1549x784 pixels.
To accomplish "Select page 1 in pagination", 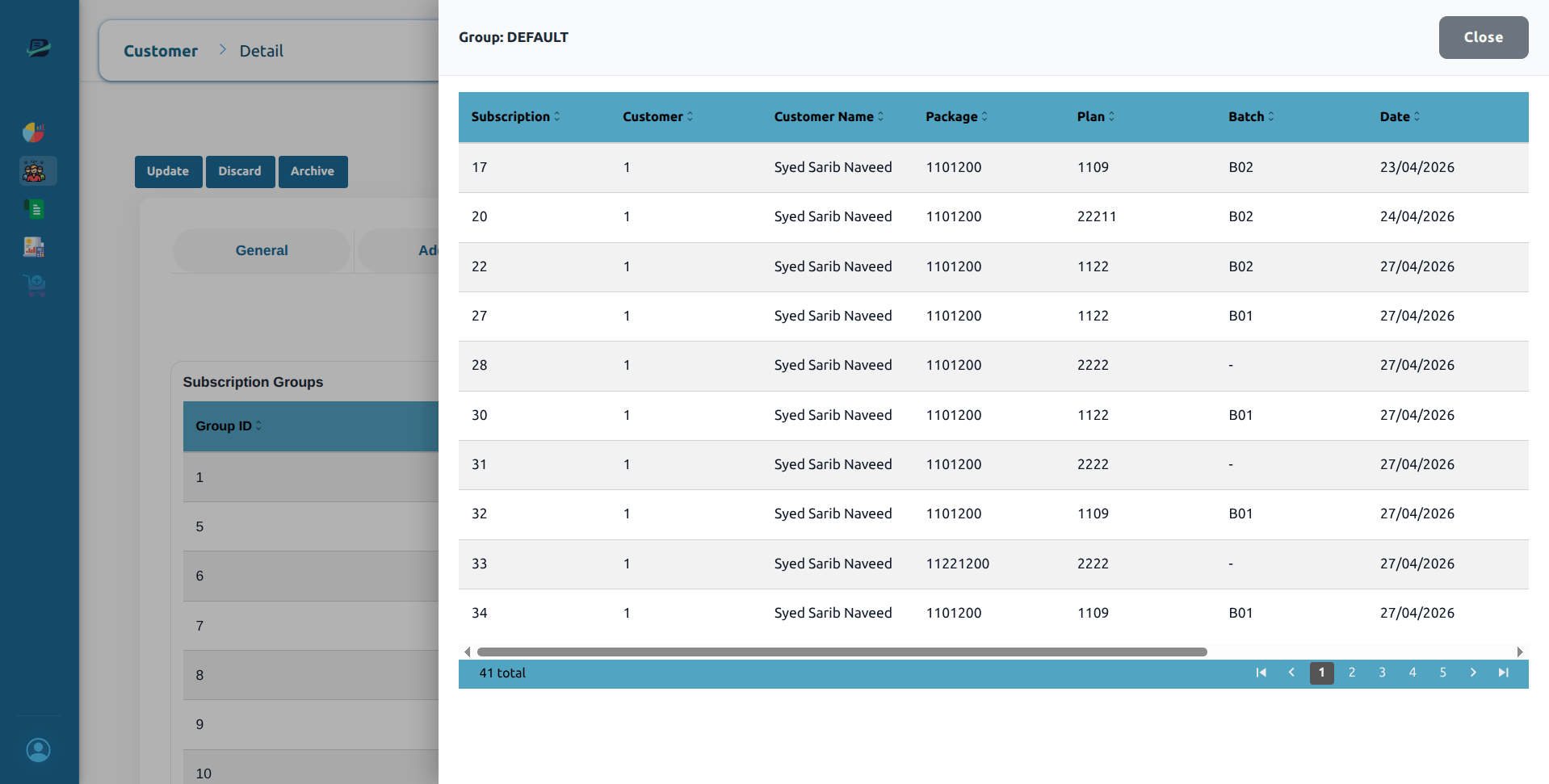I will pyautogui.click(x=1321, y=673).
